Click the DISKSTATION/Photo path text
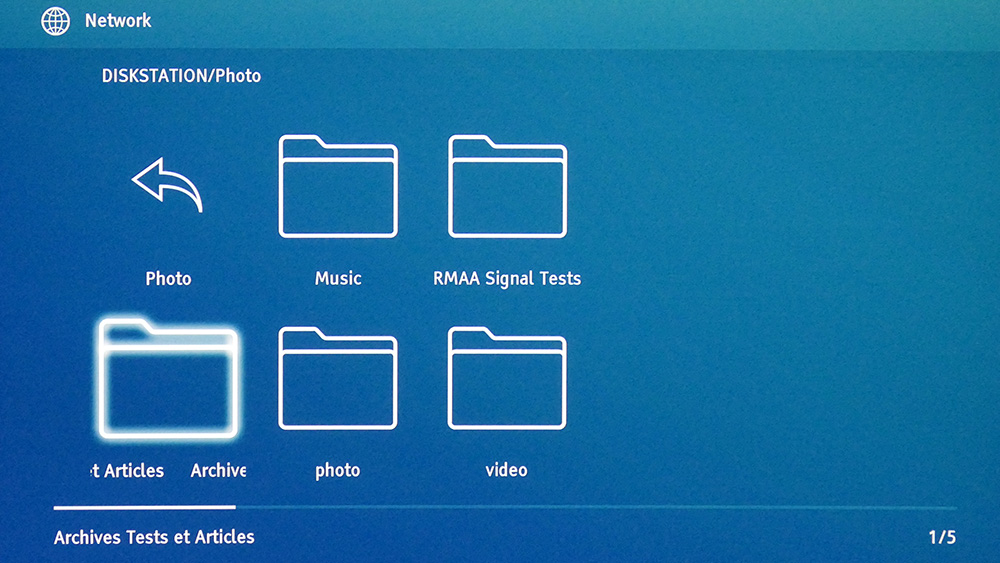 (x=181, y=76)
